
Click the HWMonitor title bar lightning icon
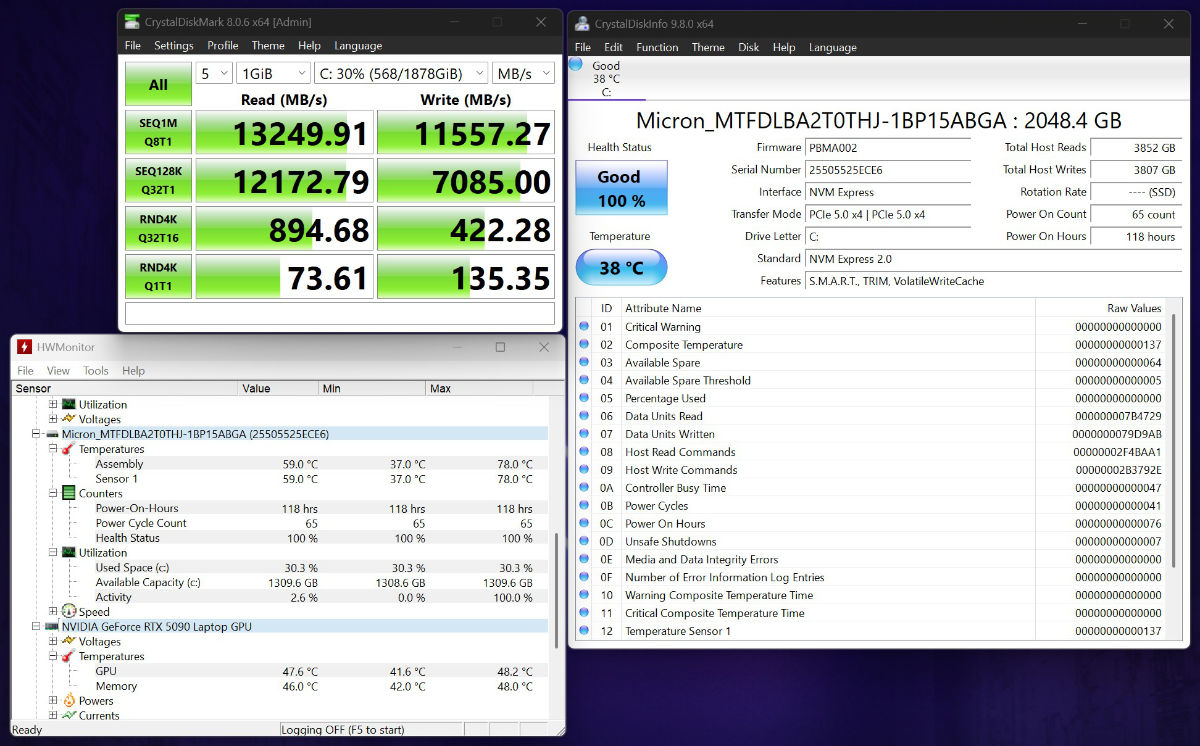click(x=24, y=347)
